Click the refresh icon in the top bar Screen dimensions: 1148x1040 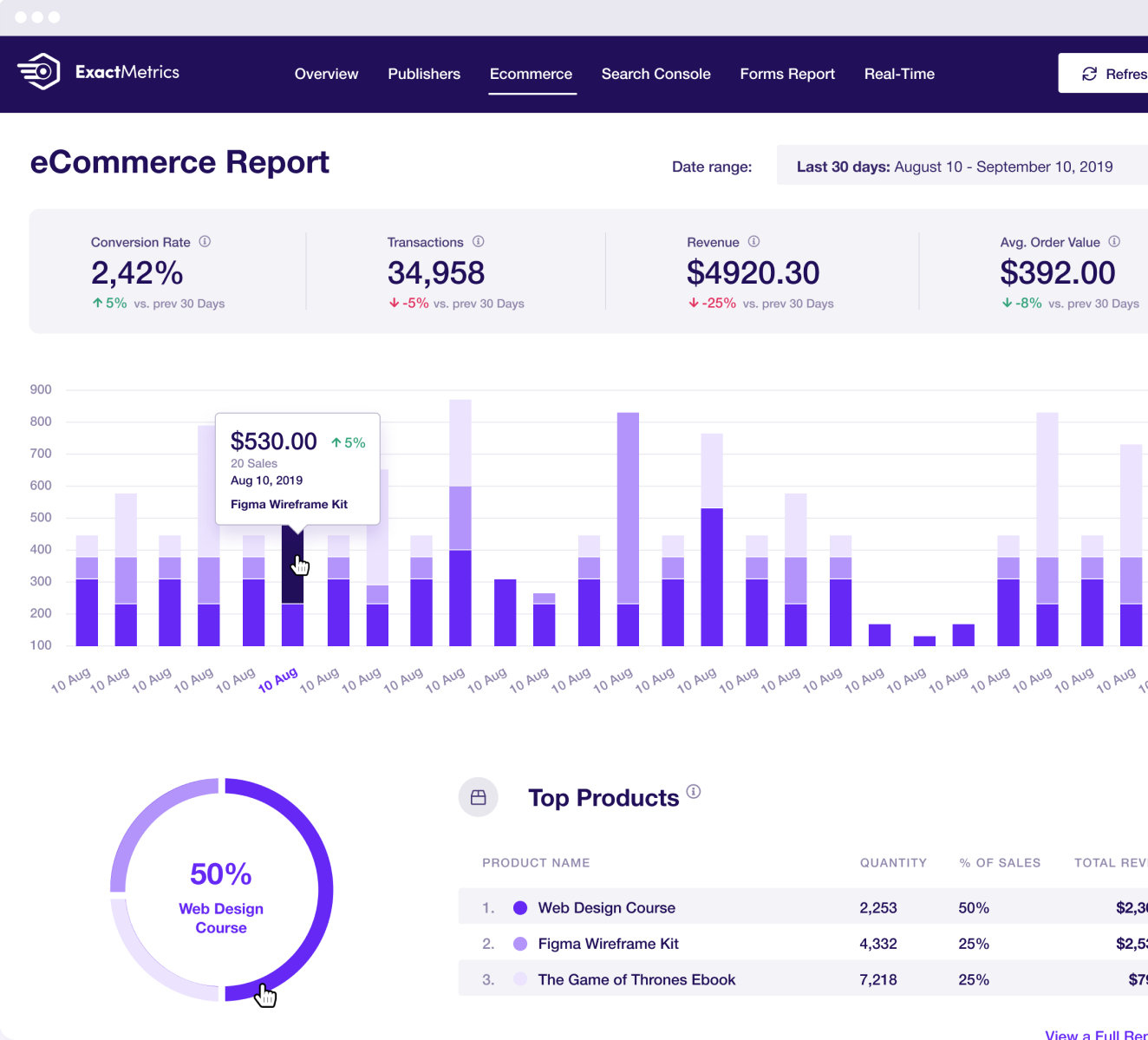point(1089,74)
